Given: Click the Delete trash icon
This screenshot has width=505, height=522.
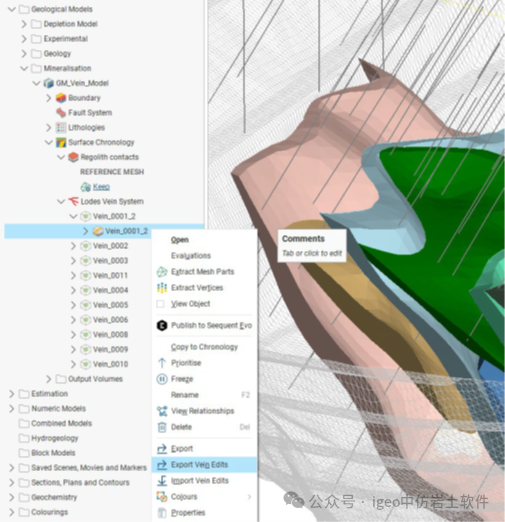Looking at the screenshot, I should click(x=162, y=427).
